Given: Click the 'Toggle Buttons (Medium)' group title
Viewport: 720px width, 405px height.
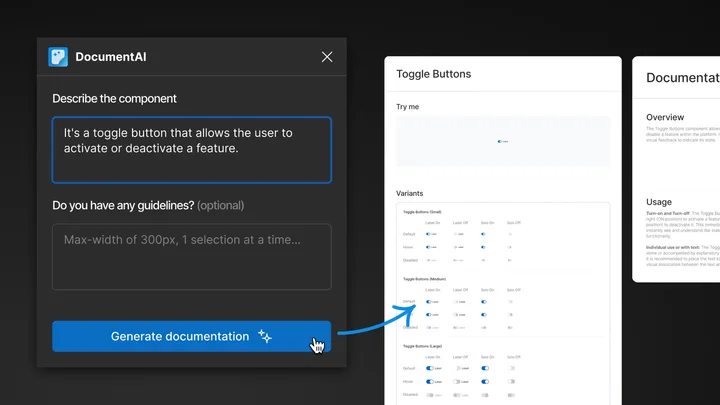Looking at the screenshot, I should point(424,279).
